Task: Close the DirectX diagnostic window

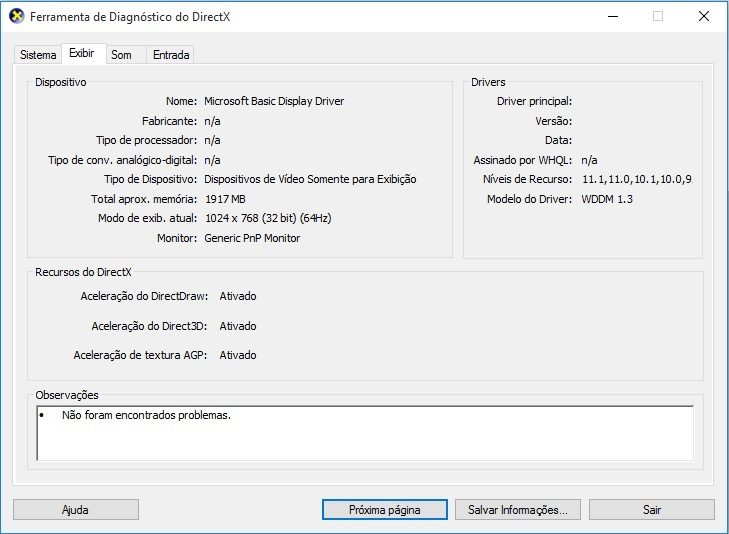Action: [x=703, y=16]
